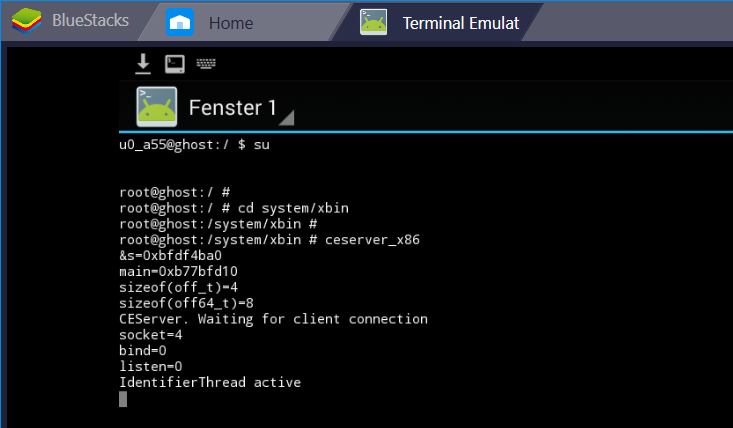Click the 'cd system/xbin' command line
The image size is (733, 428).
tap(234, 208)
